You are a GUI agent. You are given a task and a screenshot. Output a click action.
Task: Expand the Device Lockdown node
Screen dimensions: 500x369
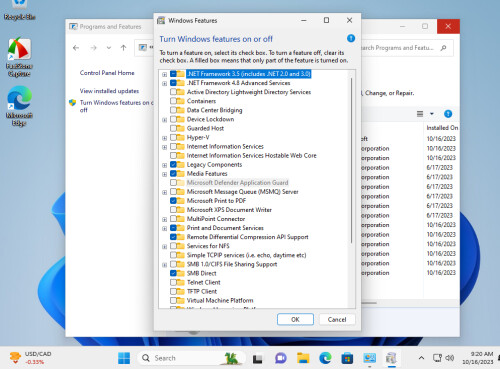(x=164, y=119)
